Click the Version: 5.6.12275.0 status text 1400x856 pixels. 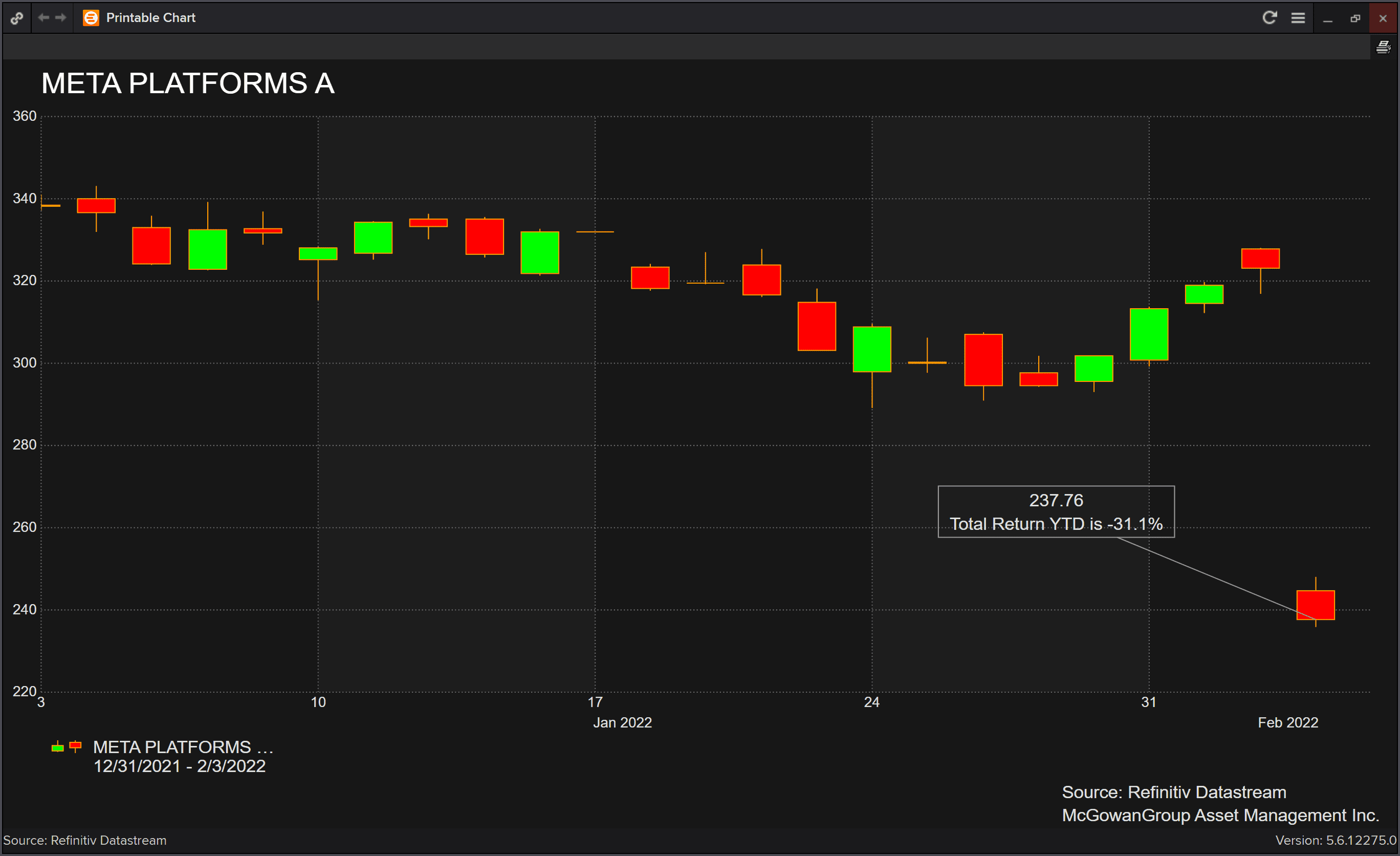pos(1336,841)
